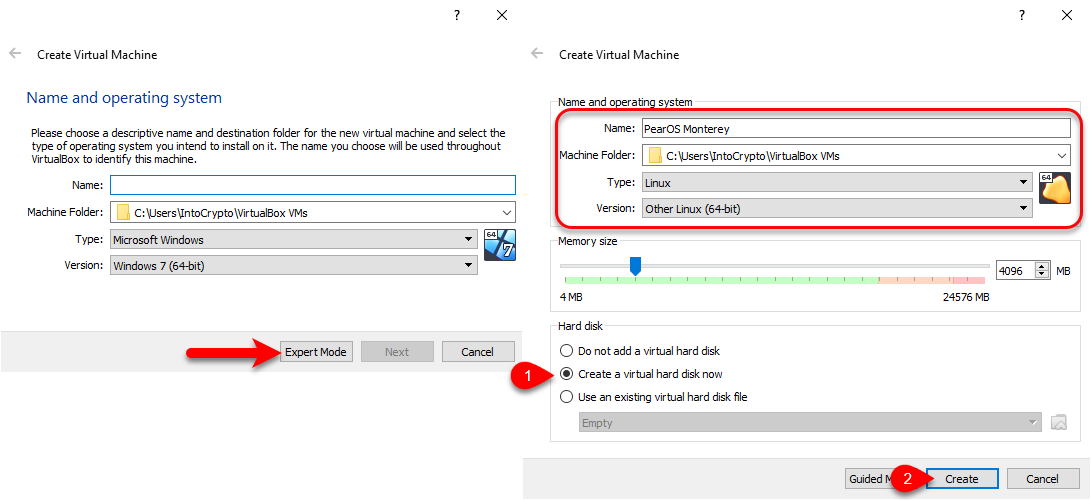This screenshot has width=1091, height=500.
Task: Click the Expert Mode button
Action: tap(317, 352)
